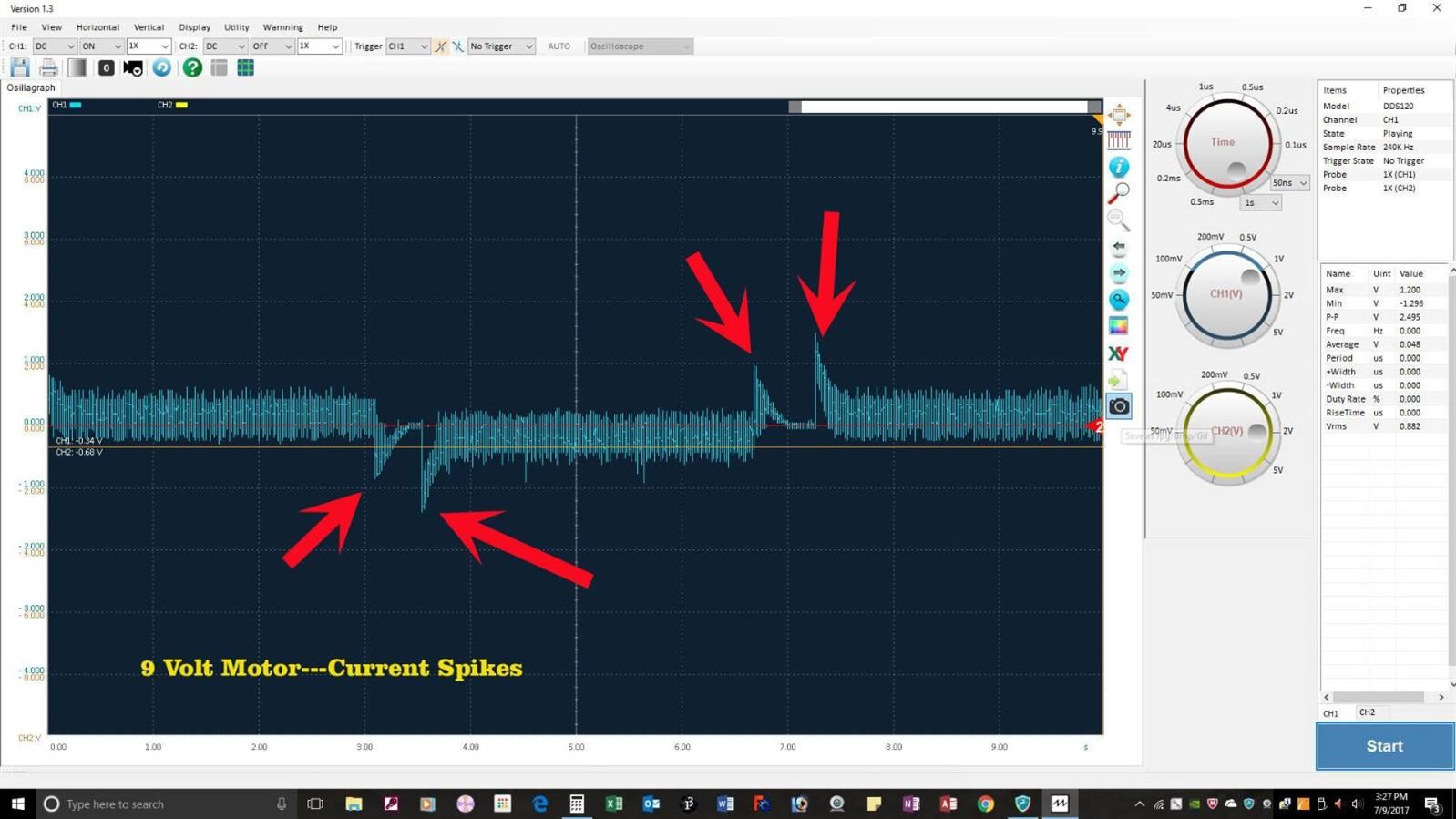
Task: Open the Display menu
Action: coord(194,27)
